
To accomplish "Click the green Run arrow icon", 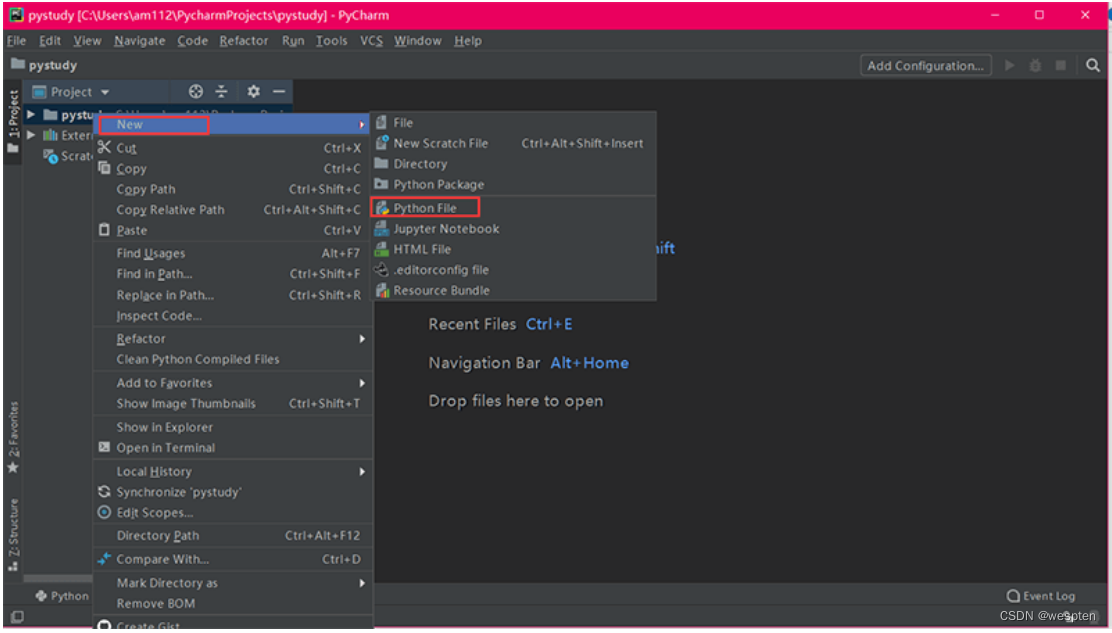I will click(1009, 65).
